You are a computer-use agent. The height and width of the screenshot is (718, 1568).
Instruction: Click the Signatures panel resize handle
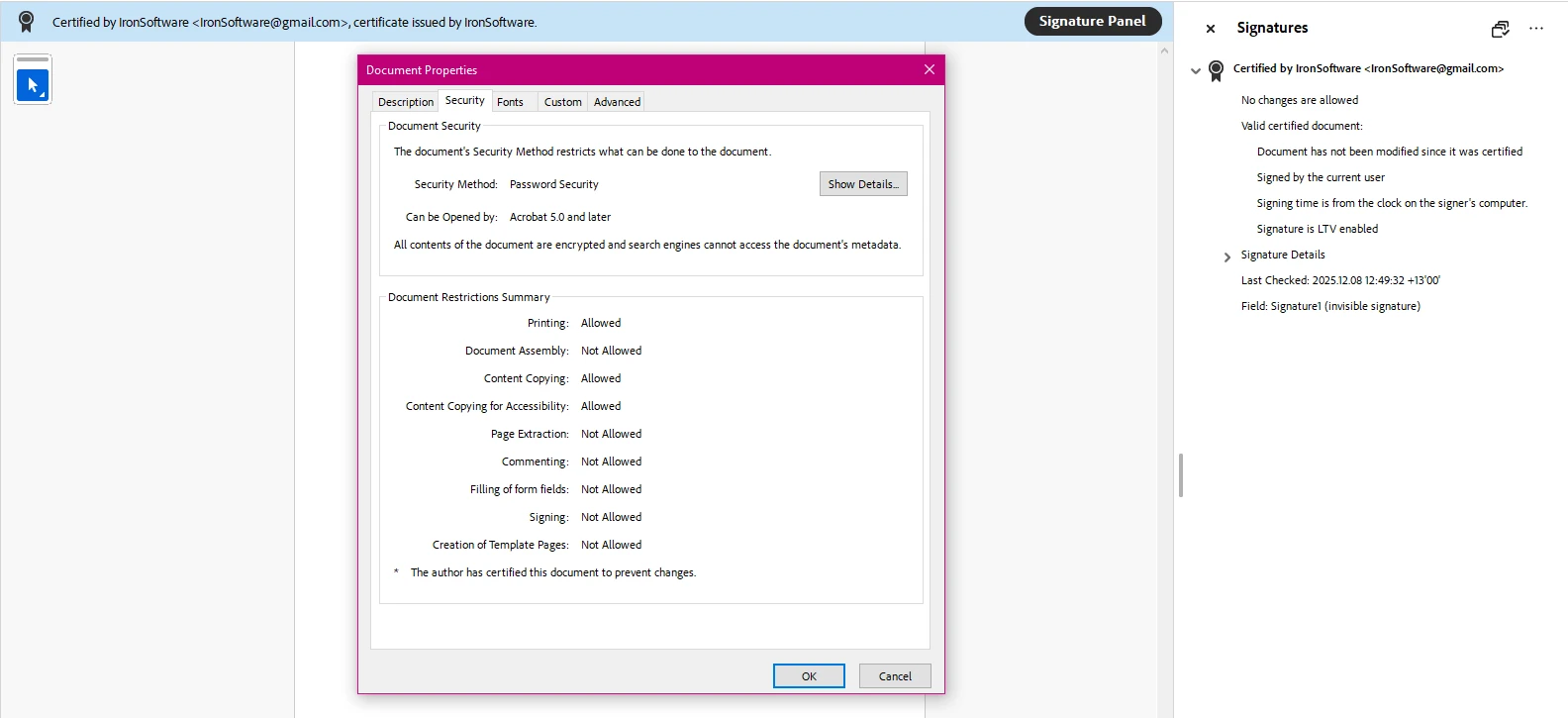(x=1180, y=475)
